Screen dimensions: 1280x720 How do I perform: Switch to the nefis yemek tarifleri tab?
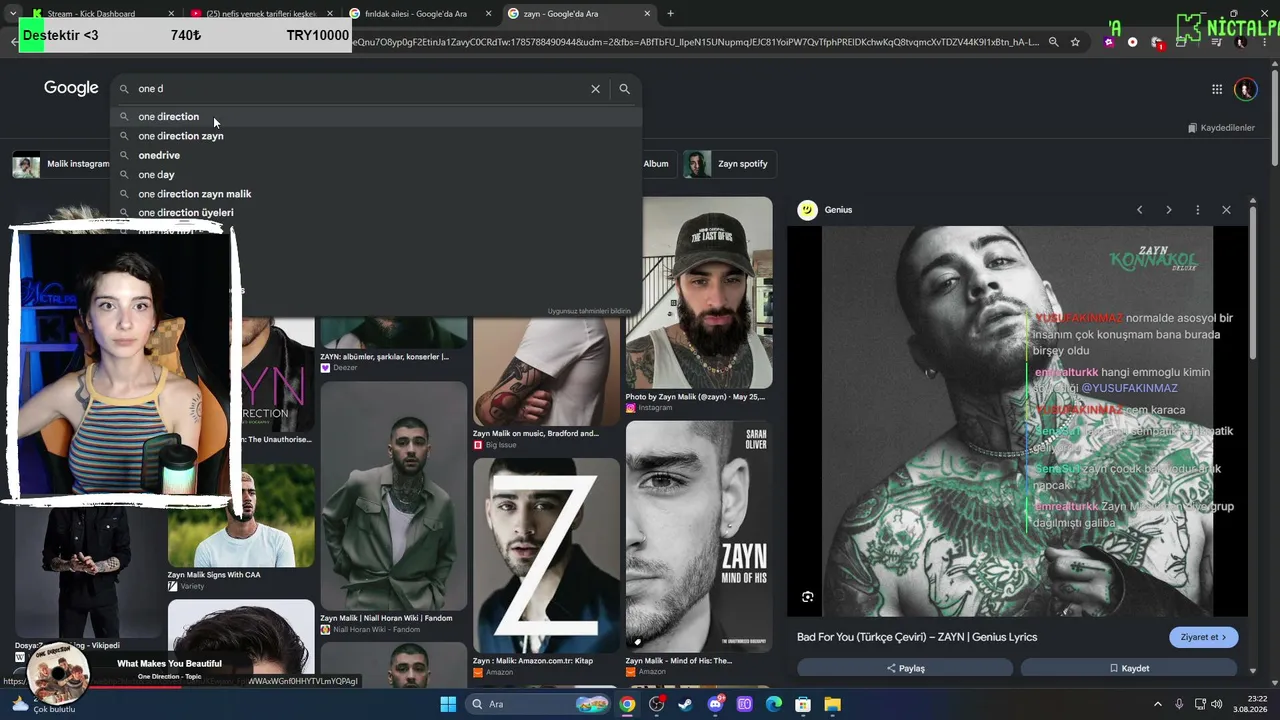(x=262, y=14)
